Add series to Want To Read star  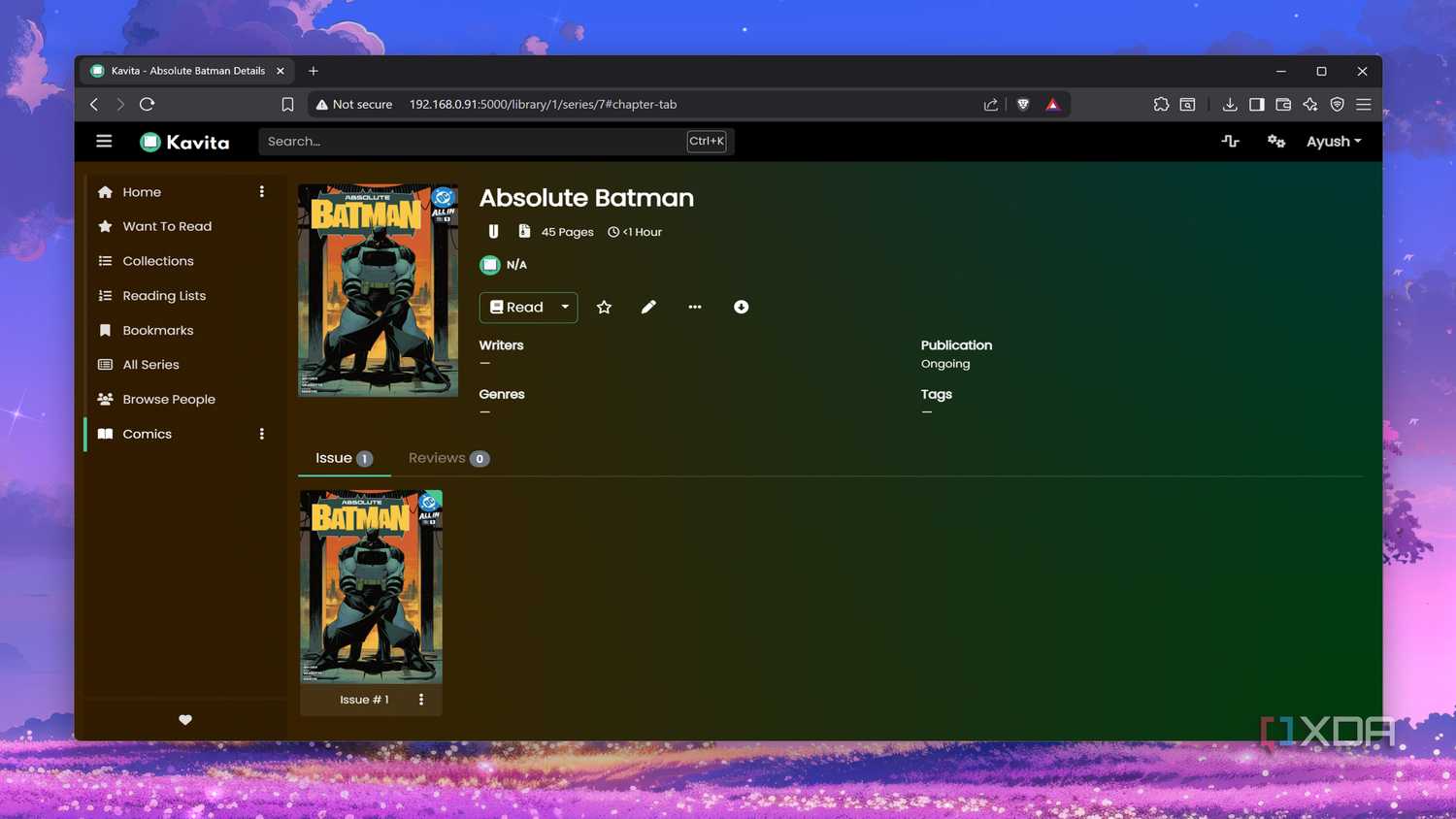point(604,308)
